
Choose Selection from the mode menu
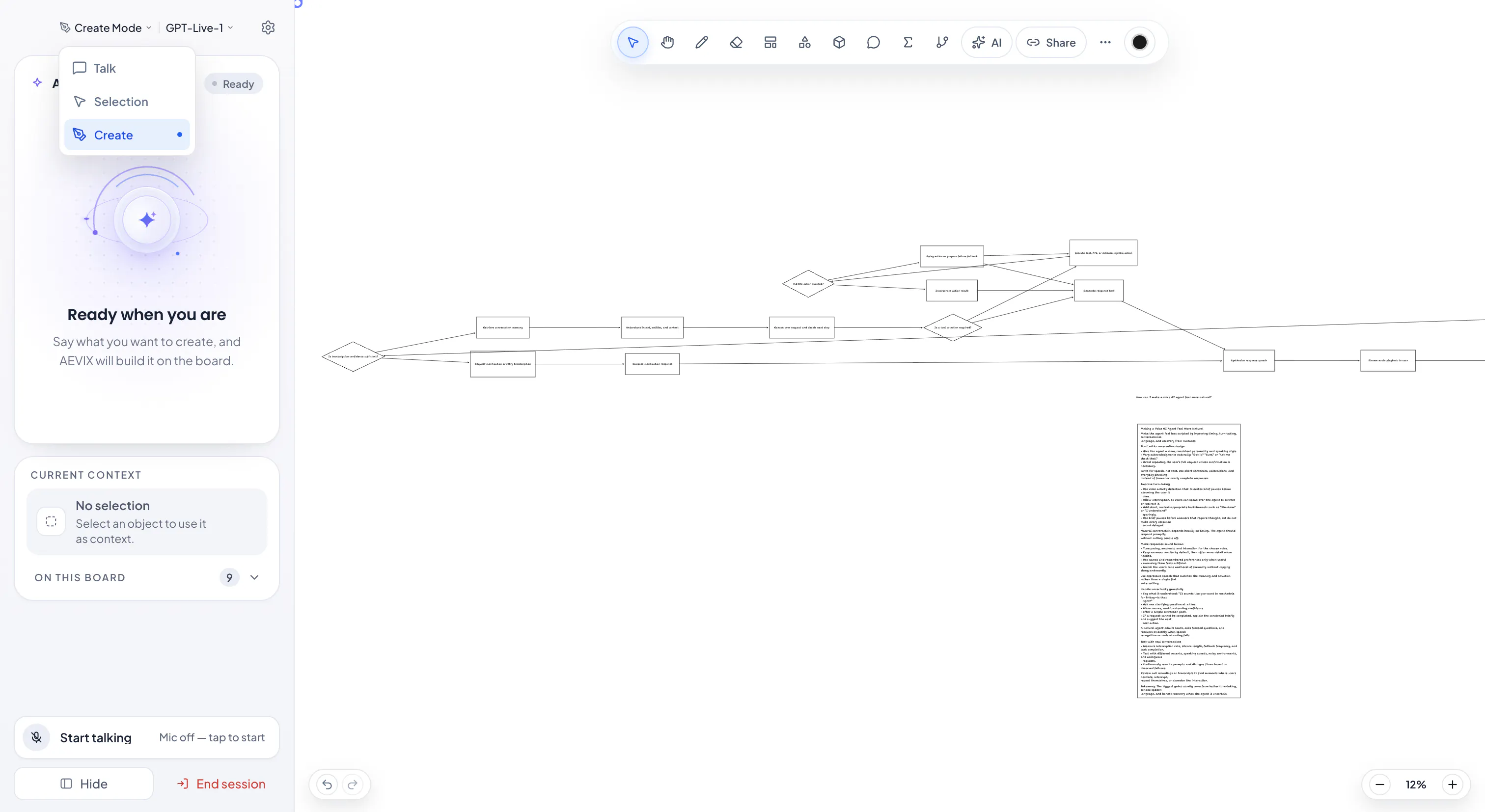(x=127, y=102)
